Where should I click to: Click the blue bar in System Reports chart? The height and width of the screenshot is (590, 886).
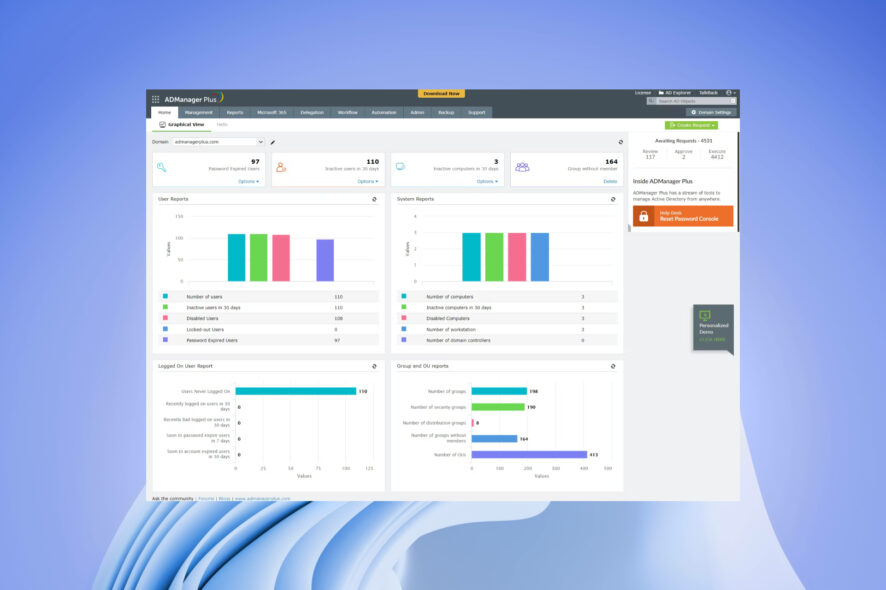(540, 257)
